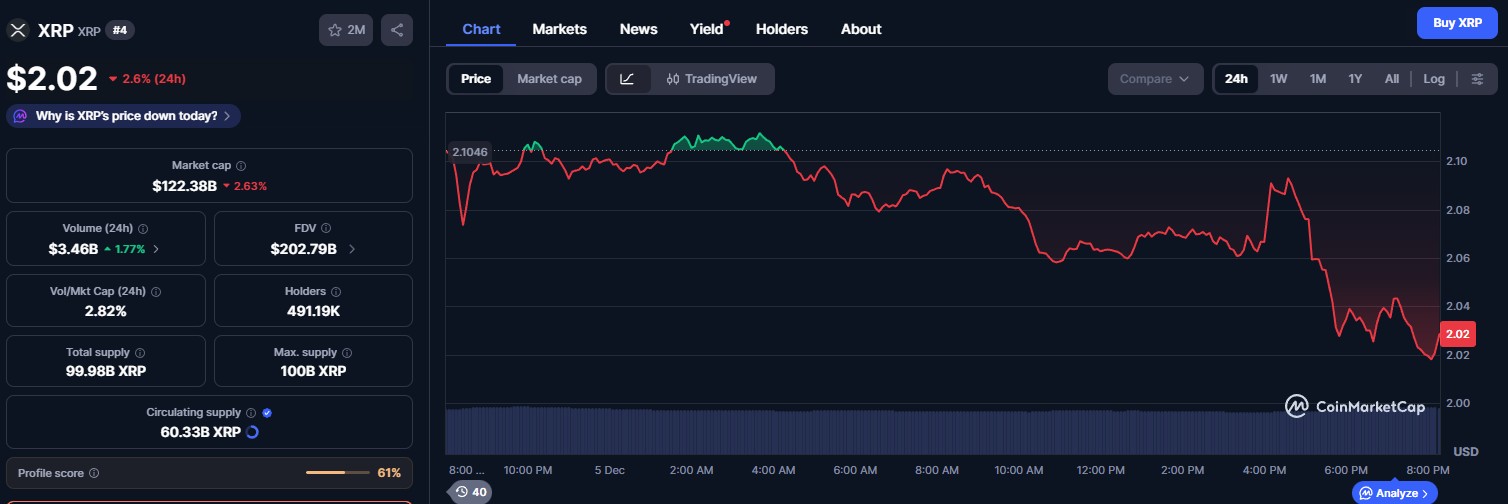Click the volume bars under the chart
The width and height of the screenshot is (1508, 504).
[x=942, y=430]
